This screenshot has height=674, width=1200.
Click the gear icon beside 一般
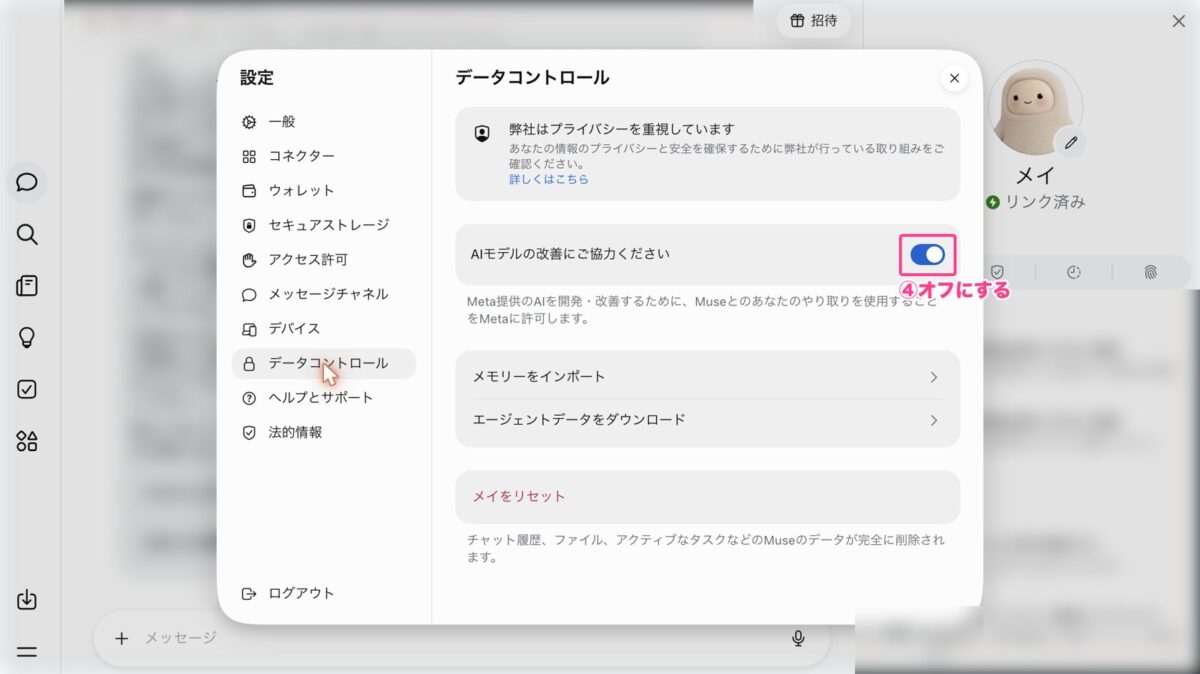tap(249, 122)
